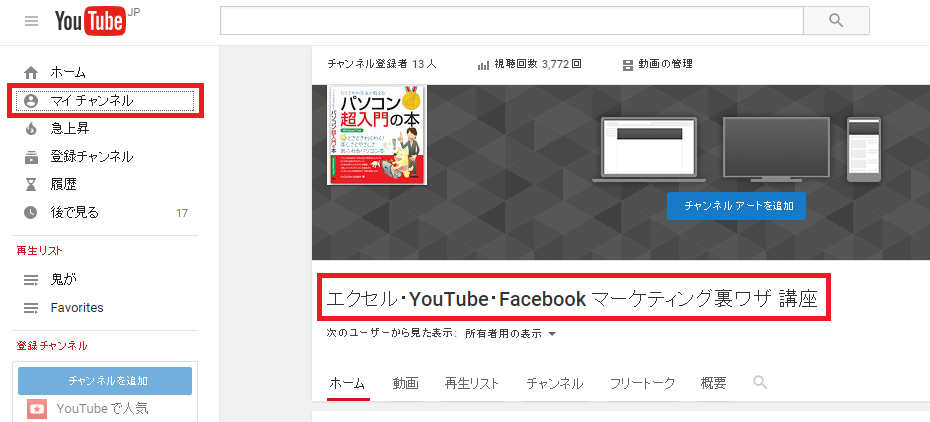Click the bar-chart icon next to 視聴回数

click(483, 65)
